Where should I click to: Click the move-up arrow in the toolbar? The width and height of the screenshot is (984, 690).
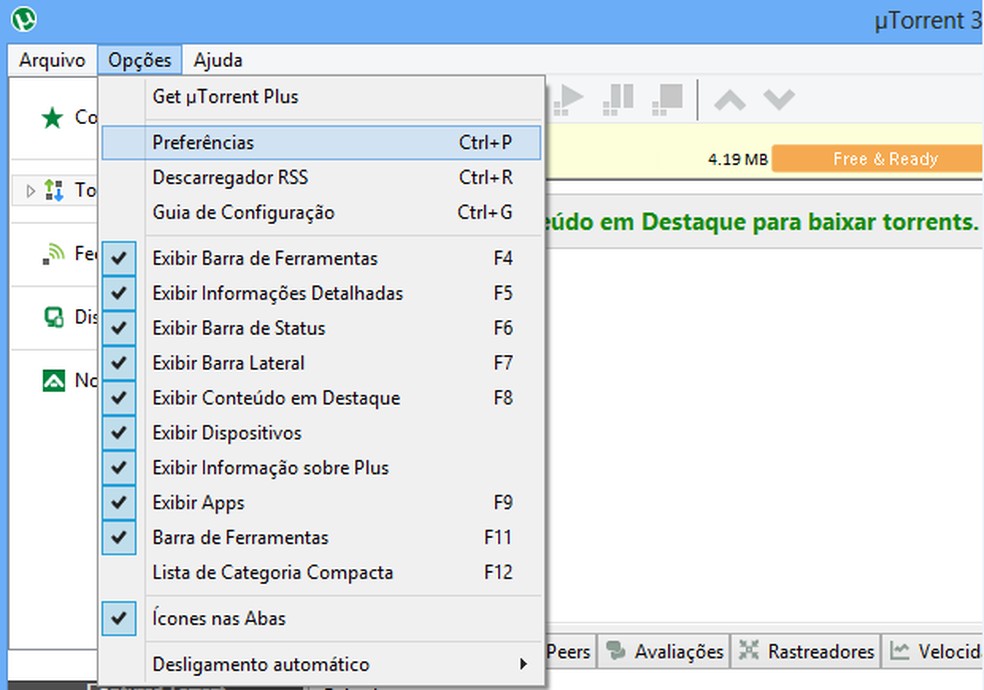(x=729, y=99)
